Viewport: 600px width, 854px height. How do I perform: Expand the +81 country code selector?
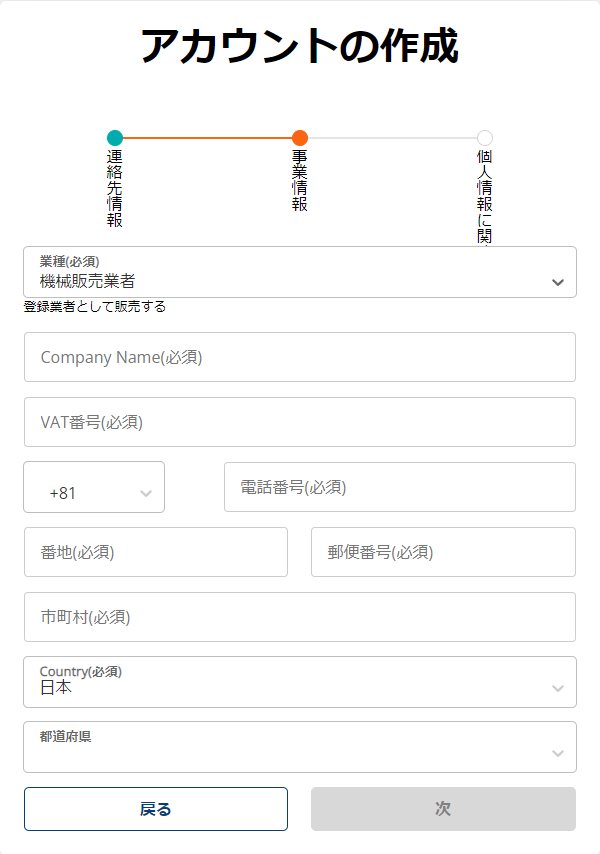(x=94, y=487)
